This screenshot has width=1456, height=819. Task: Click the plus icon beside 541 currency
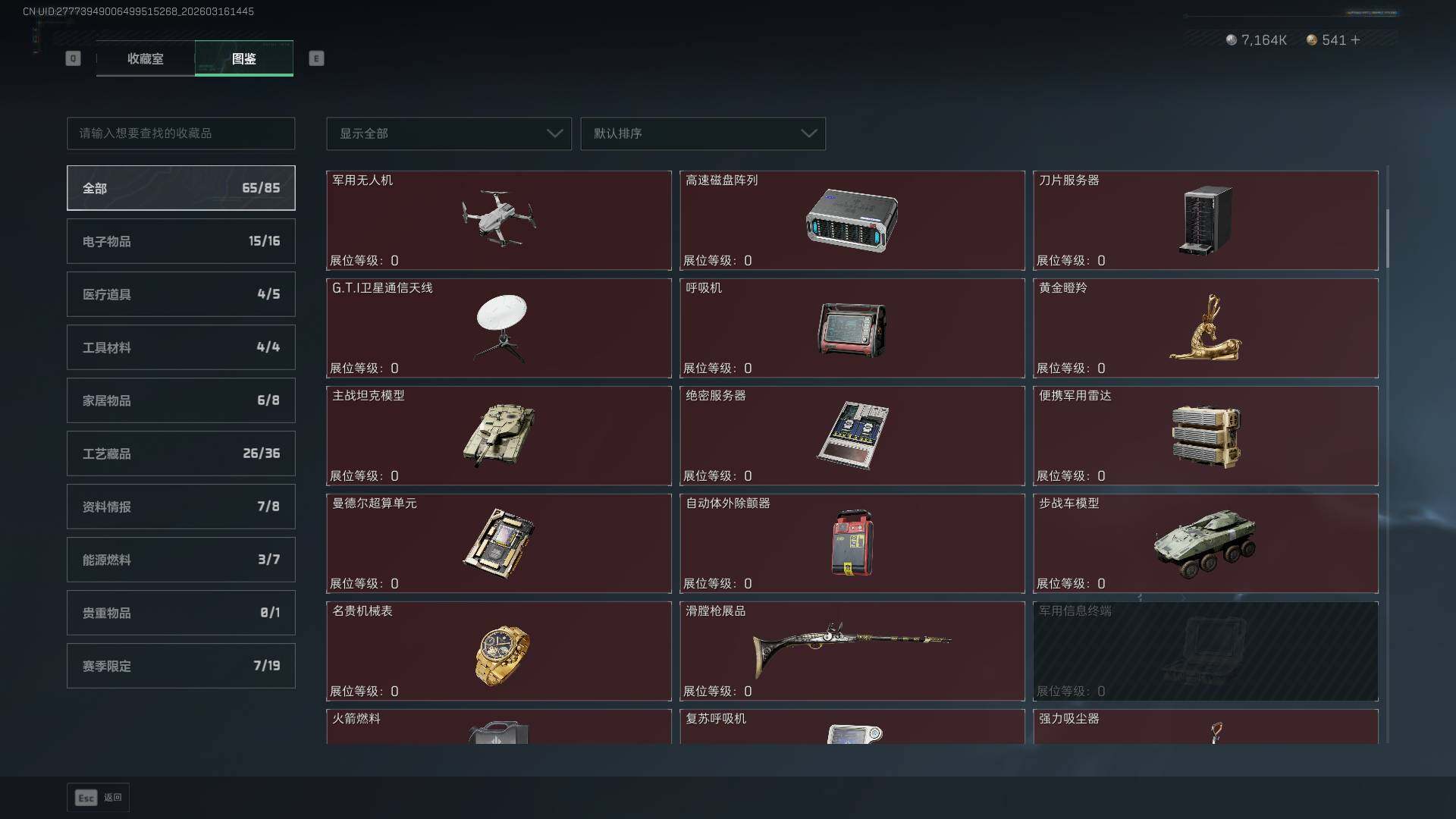[x=1355, y=39]
